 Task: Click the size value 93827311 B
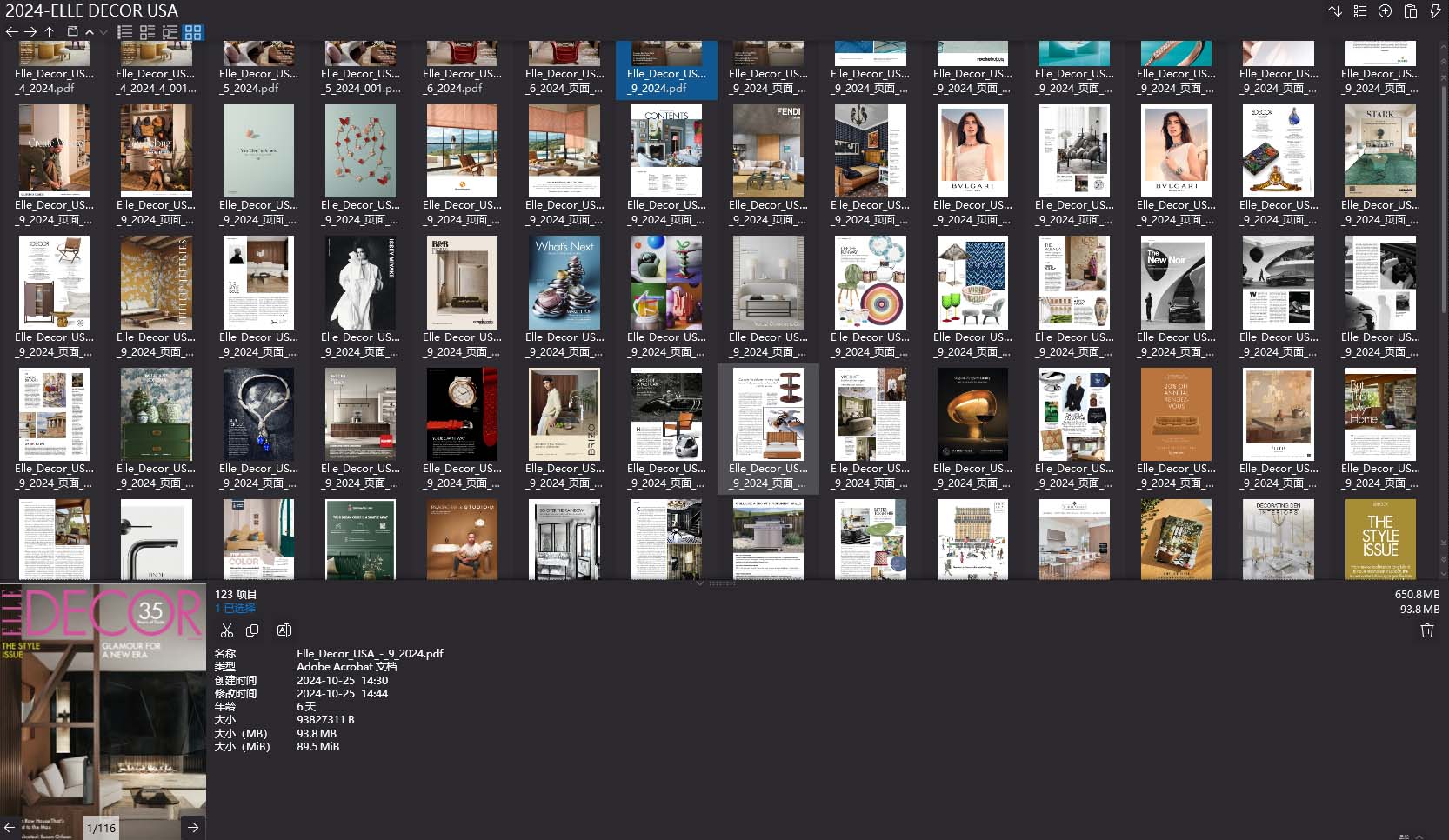(325, 720)
